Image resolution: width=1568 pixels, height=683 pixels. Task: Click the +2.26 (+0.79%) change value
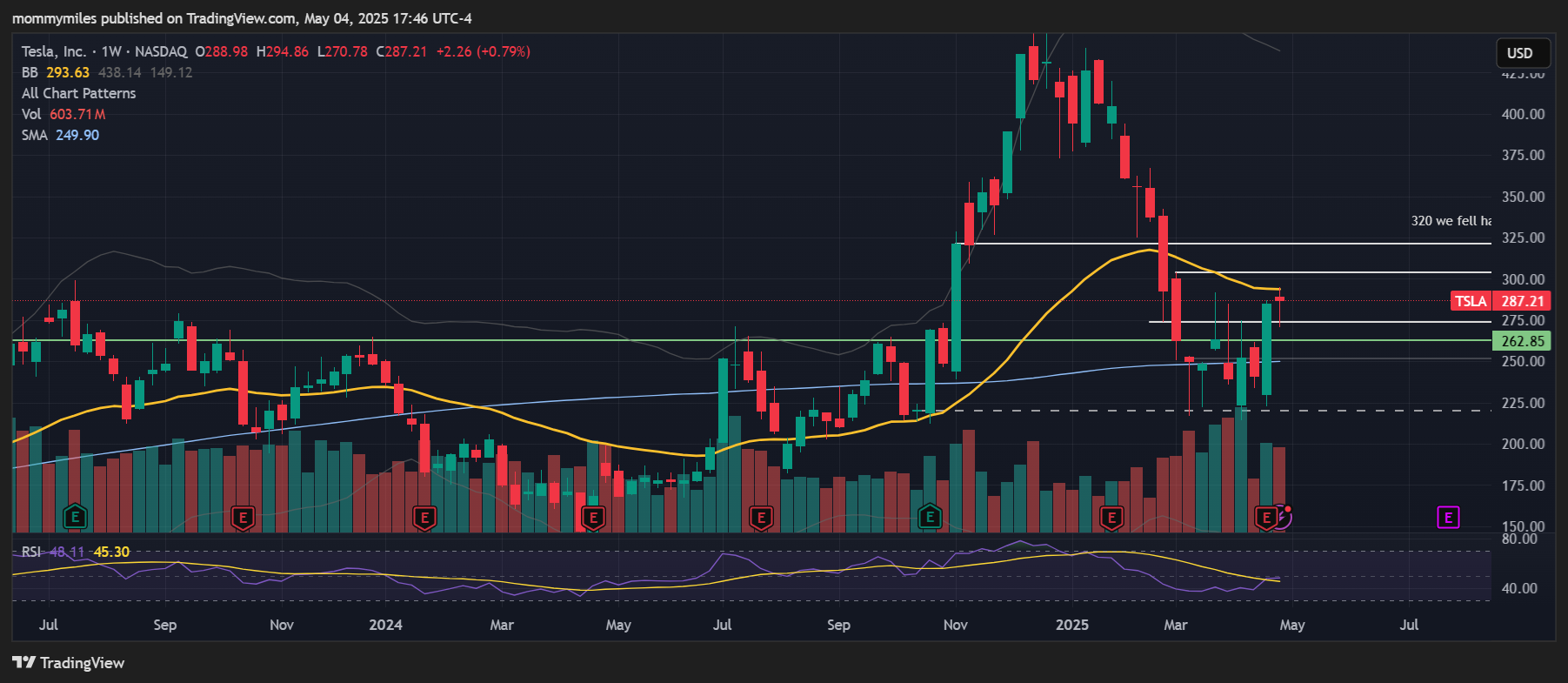[x=483, y=51]
